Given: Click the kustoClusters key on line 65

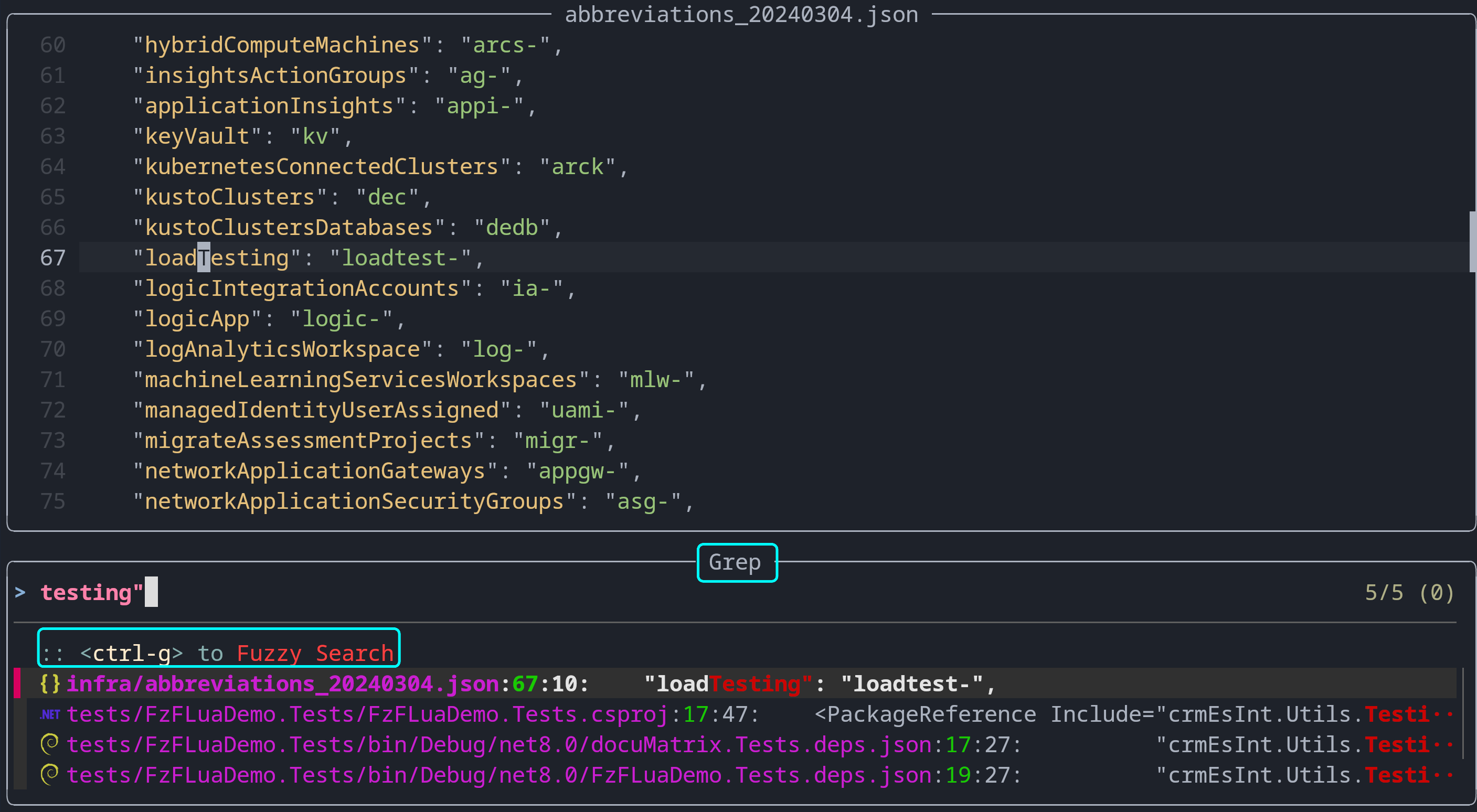Looking at the screenshot, I should coord(230,197).
